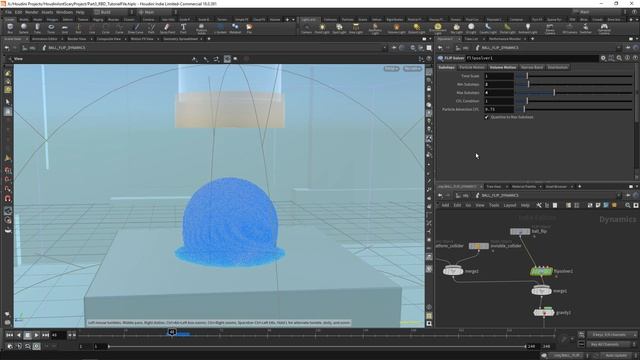Click the merge1 node in network
This screenshot has height=360, width=640.
(x=542, y=291)
